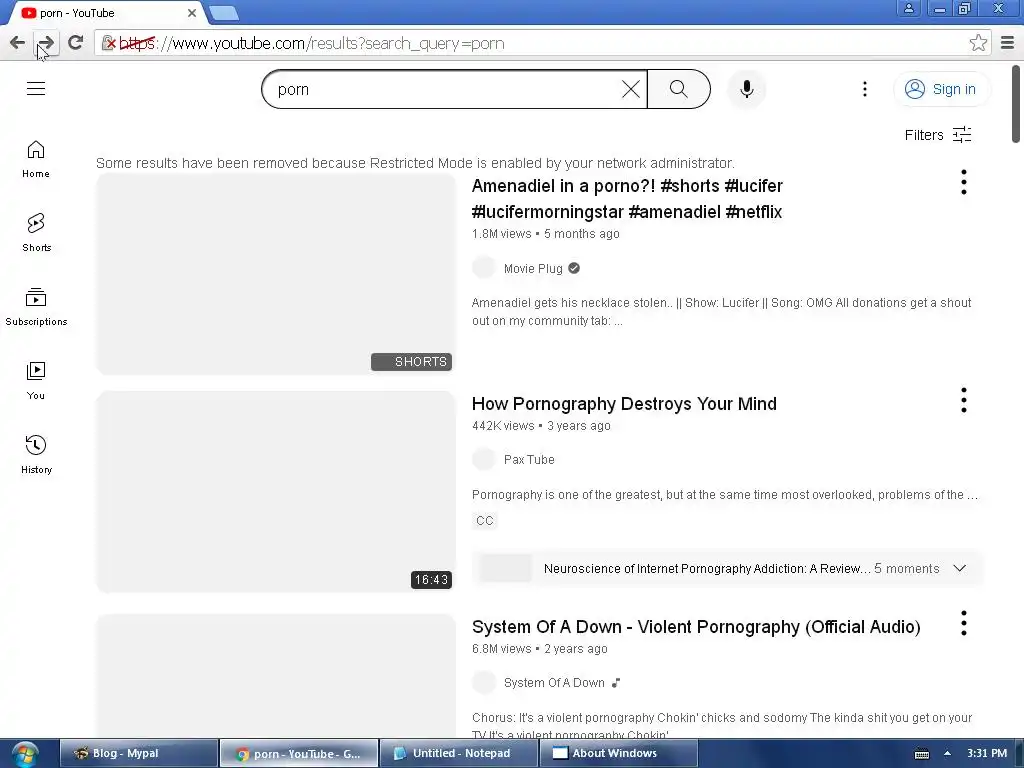Open Amenadiel shorts video title
The height and width of the screenshot is (768, 1024).
627,199
